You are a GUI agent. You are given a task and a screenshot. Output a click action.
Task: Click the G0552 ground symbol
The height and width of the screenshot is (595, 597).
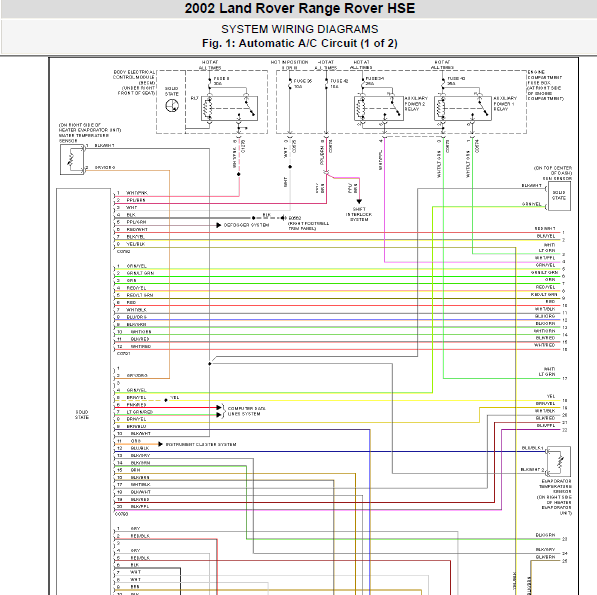coord(283,218)
